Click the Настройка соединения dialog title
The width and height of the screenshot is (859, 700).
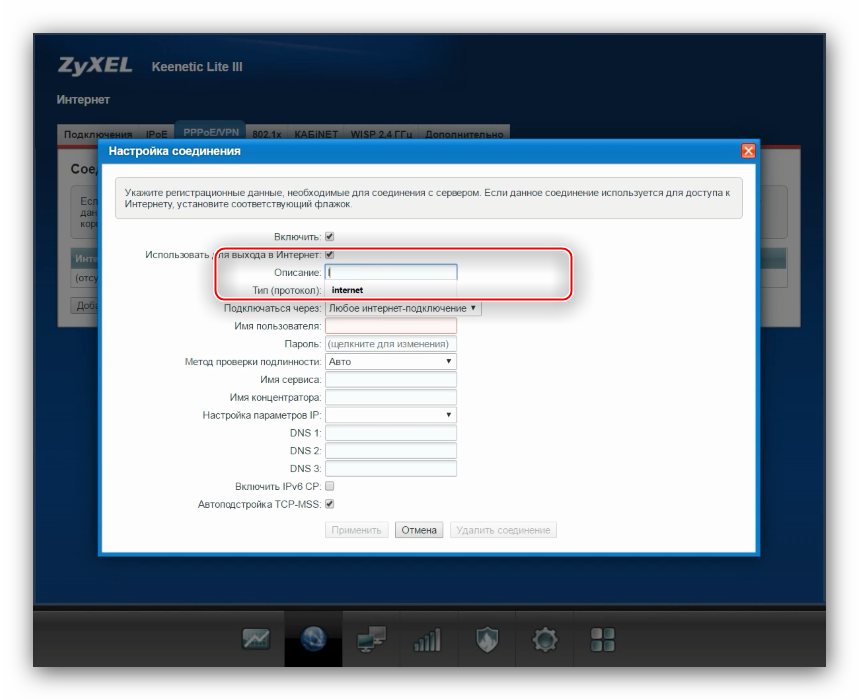(175, 151)
